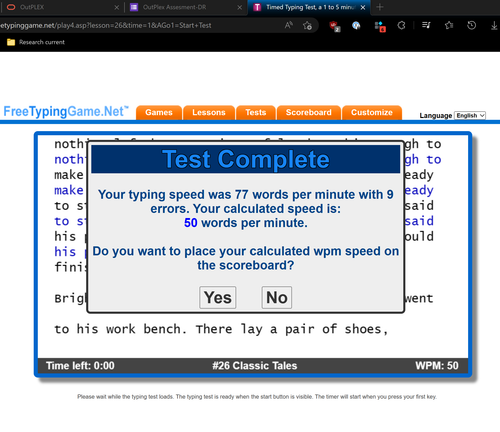Toggle Read aloud icon in address bar
The width and height of the screenshot is (500, 432).
click(x=289, y=25)
